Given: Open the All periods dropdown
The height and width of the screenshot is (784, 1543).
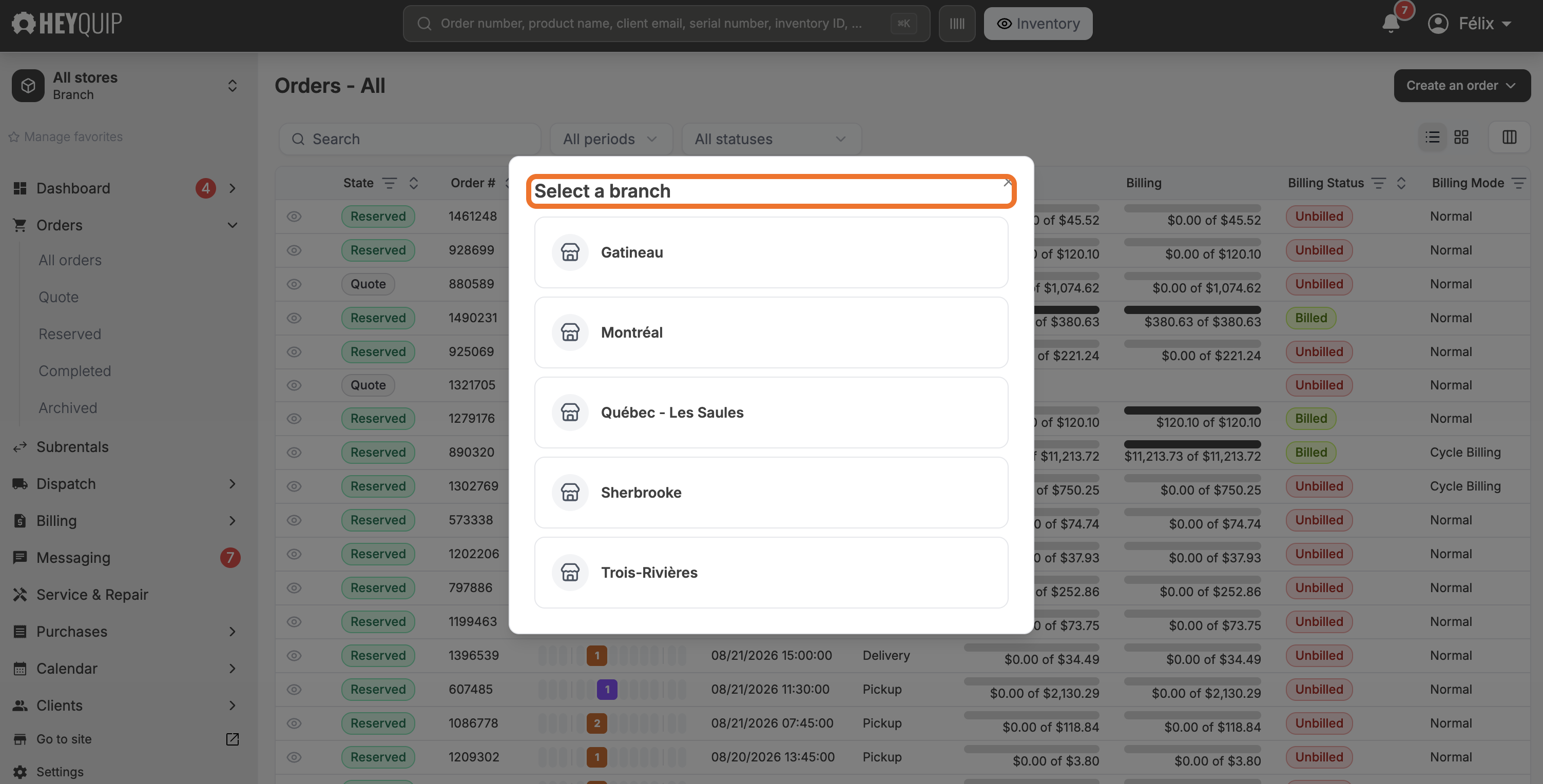Looking at the screenshot, I should pyautogui.click(x=611, y=139).
